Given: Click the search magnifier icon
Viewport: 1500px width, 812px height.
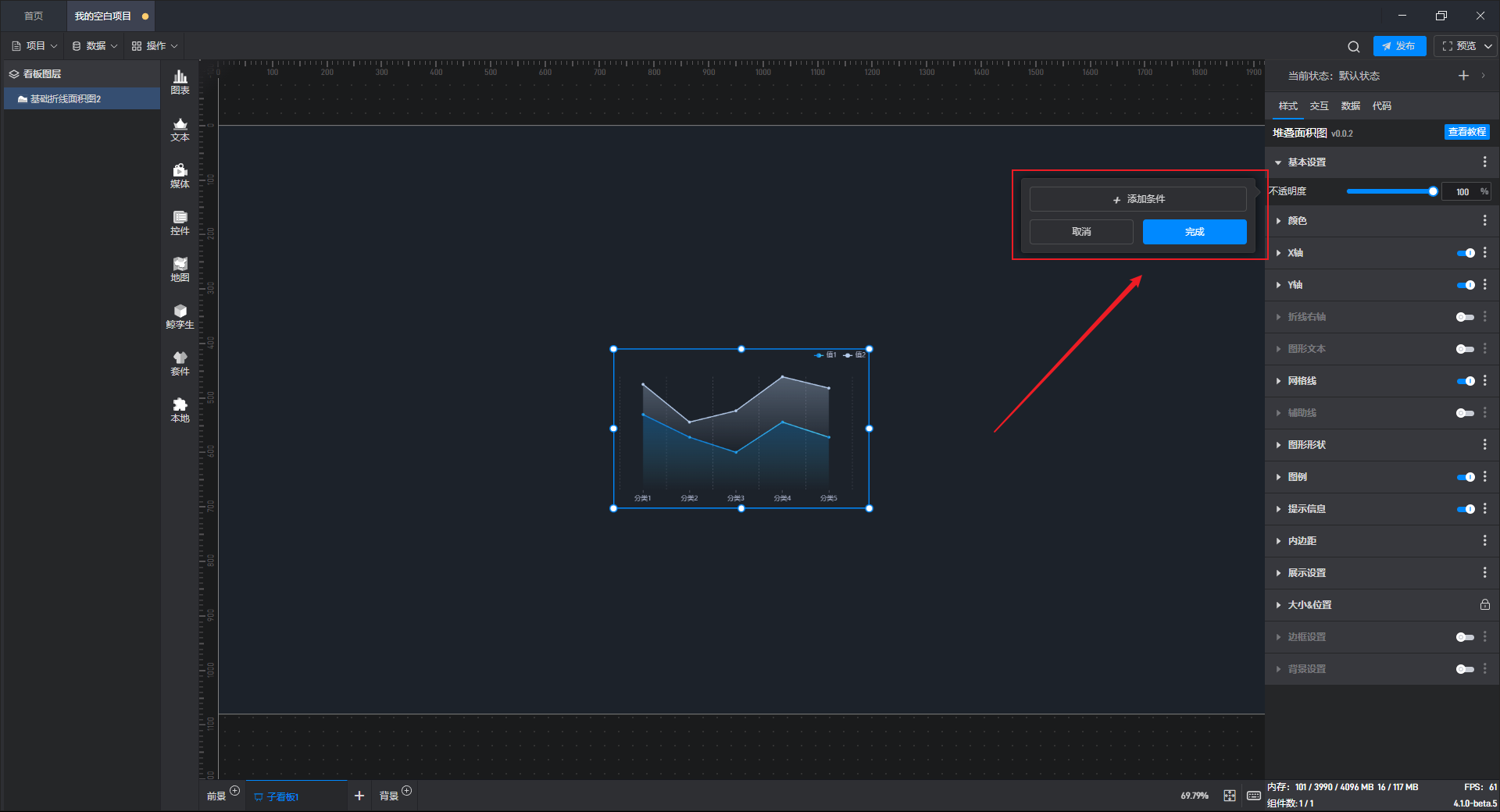Looking at the screenshot, I should tap(1354, 46).
